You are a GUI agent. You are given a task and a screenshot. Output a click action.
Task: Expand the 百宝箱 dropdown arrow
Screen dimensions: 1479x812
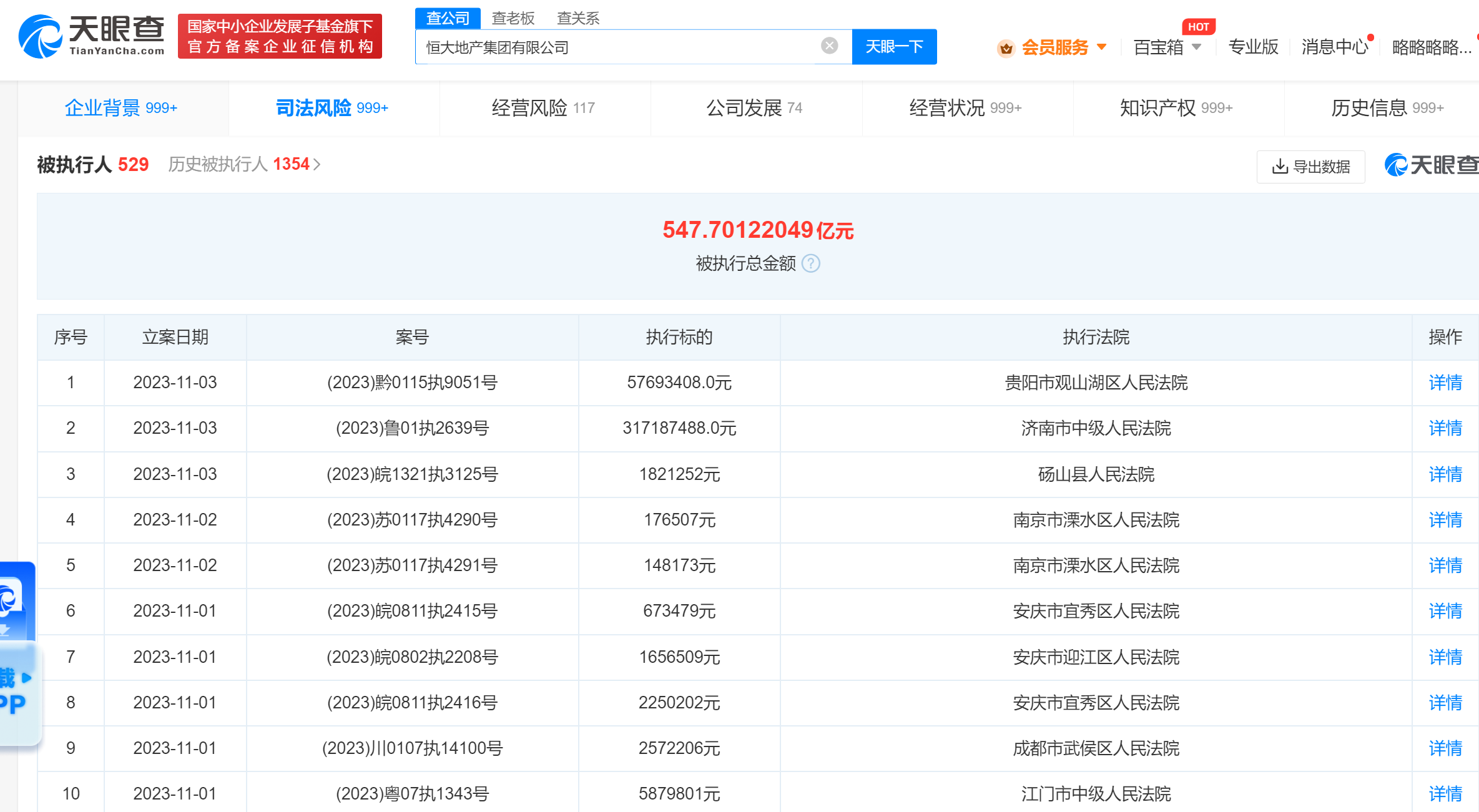click(1196, 47)
